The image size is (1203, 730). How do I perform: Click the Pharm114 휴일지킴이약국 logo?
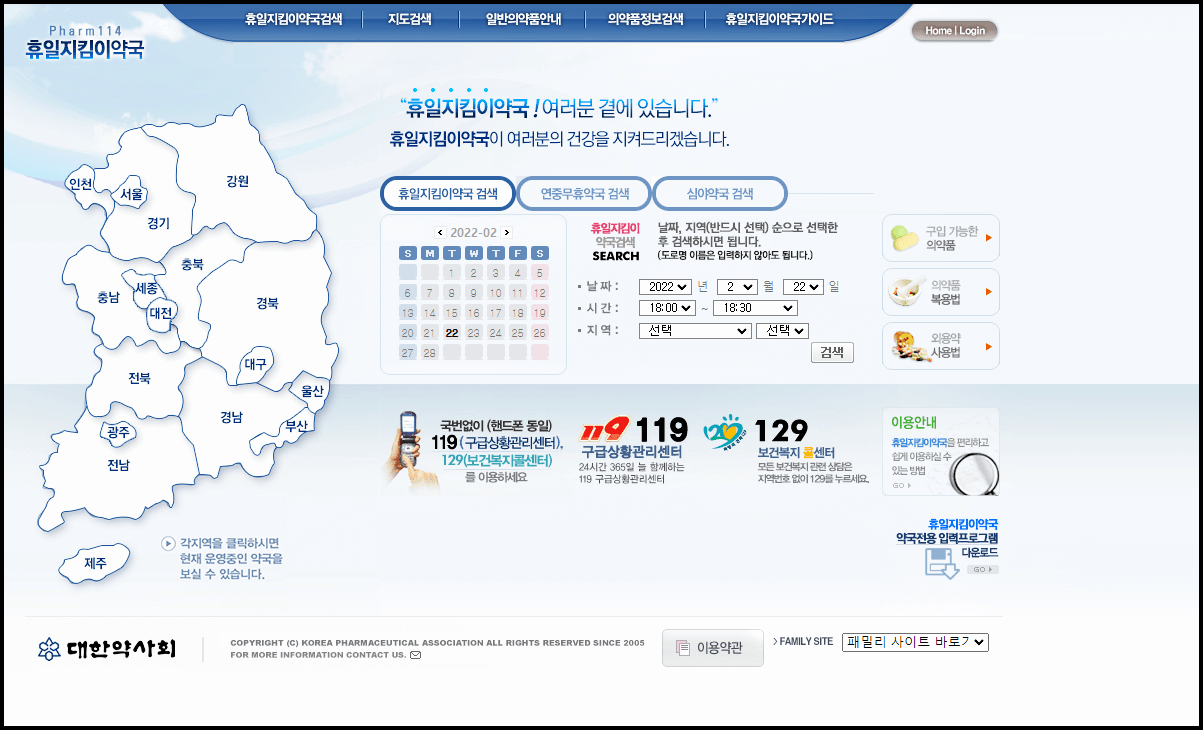(84, 43)
